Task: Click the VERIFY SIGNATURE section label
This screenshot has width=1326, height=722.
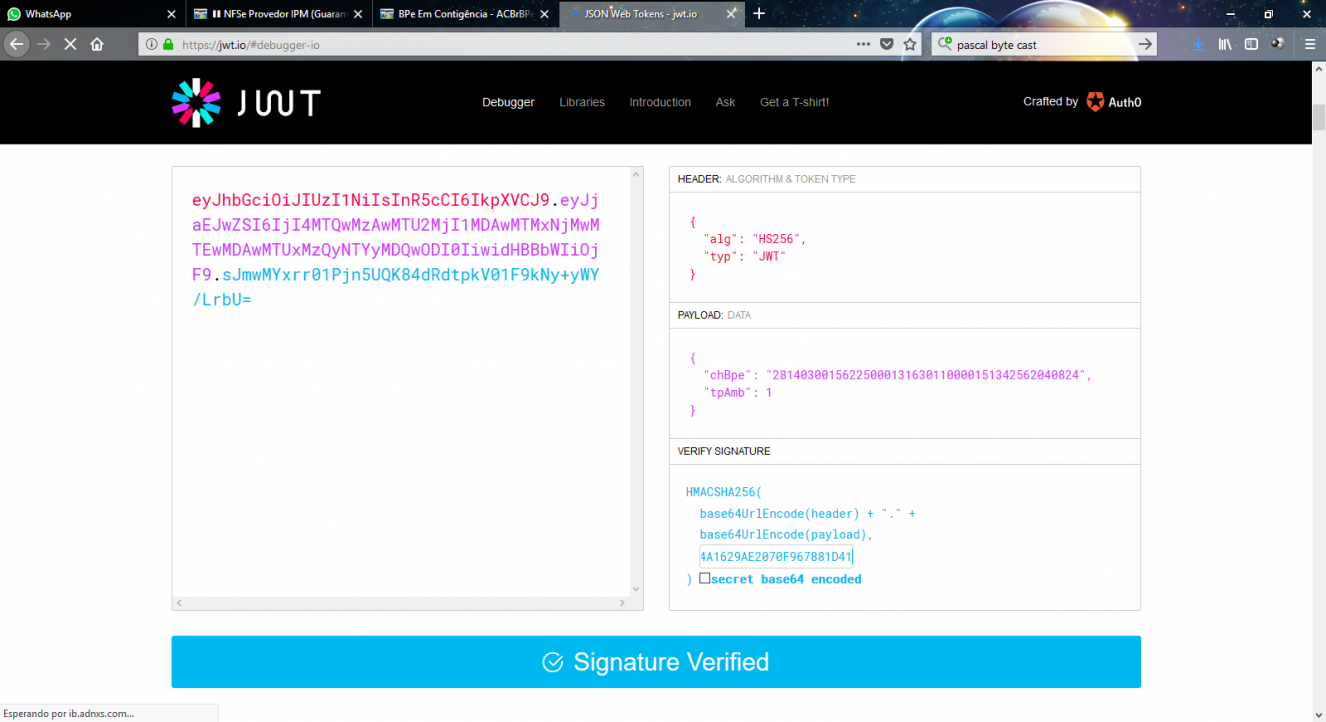Action: [724, 451]
